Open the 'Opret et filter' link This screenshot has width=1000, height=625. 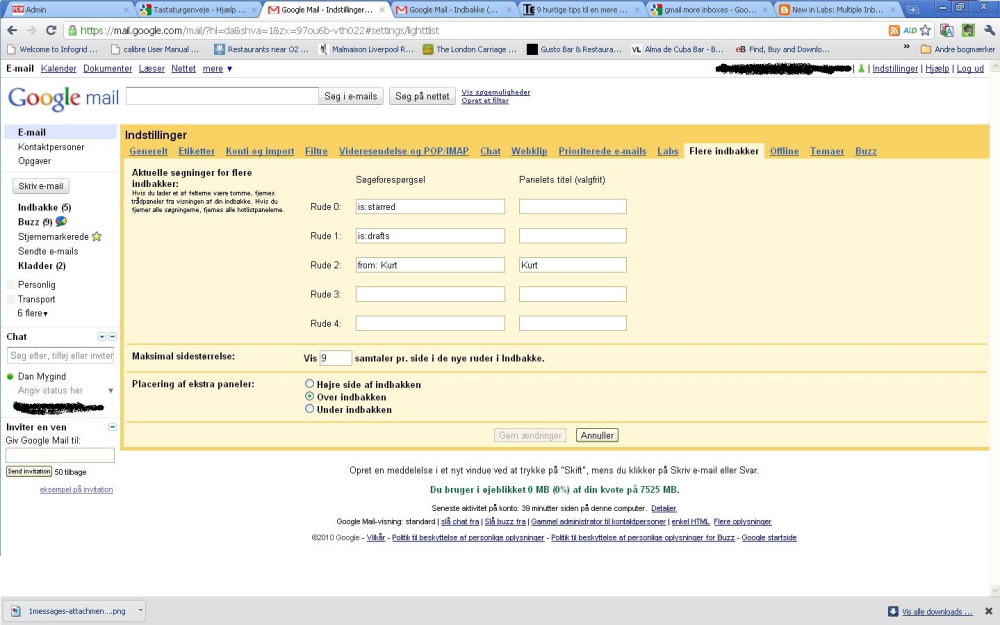[x=485, y=101]
